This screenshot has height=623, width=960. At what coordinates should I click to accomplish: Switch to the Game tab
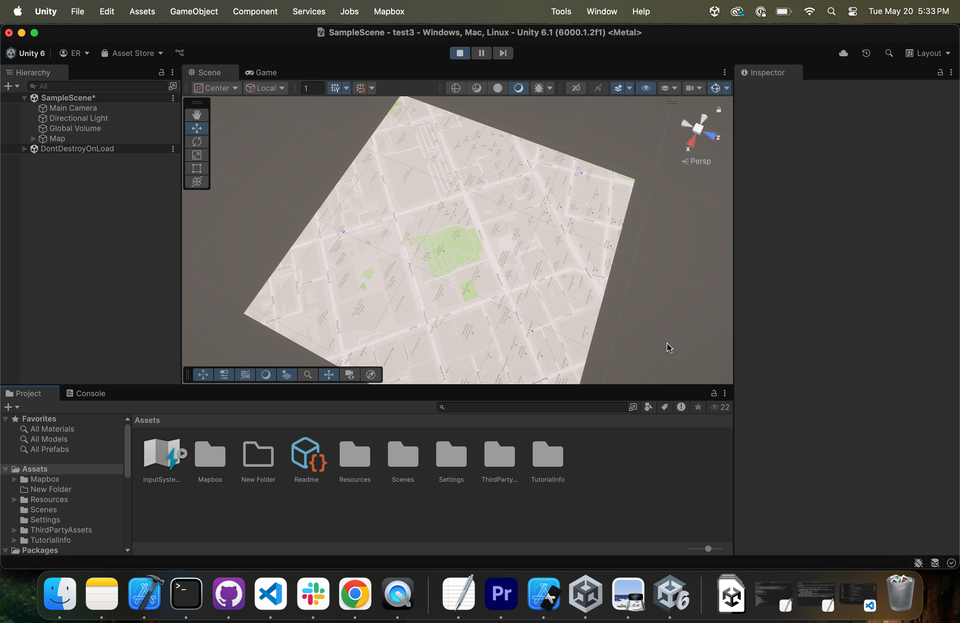pyautogui.click(x=261, y=72)
